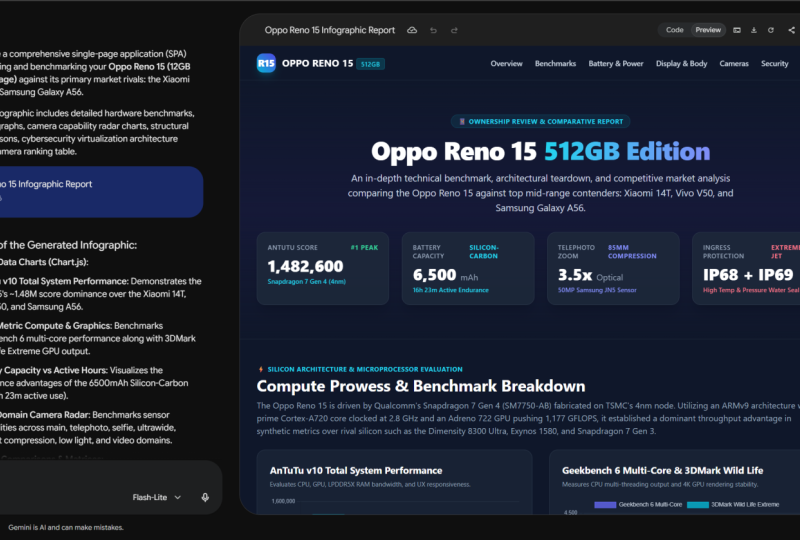Select the Telephoto Zoom 3.5x card
The width and height of the screenshot is (800, 540).
click(x=613, y=268)
